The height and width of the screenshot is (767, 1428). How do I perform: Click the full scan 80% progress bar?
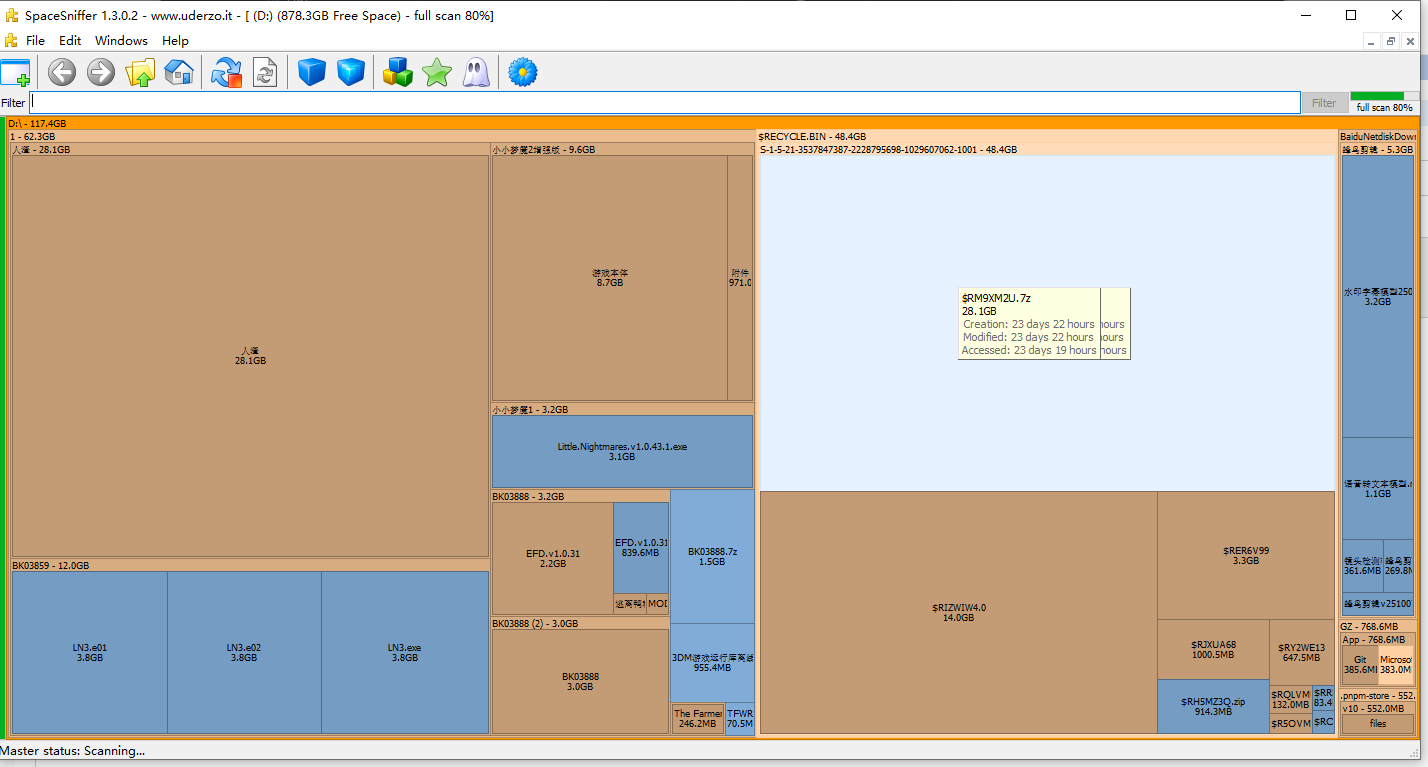click(1383, 96)
